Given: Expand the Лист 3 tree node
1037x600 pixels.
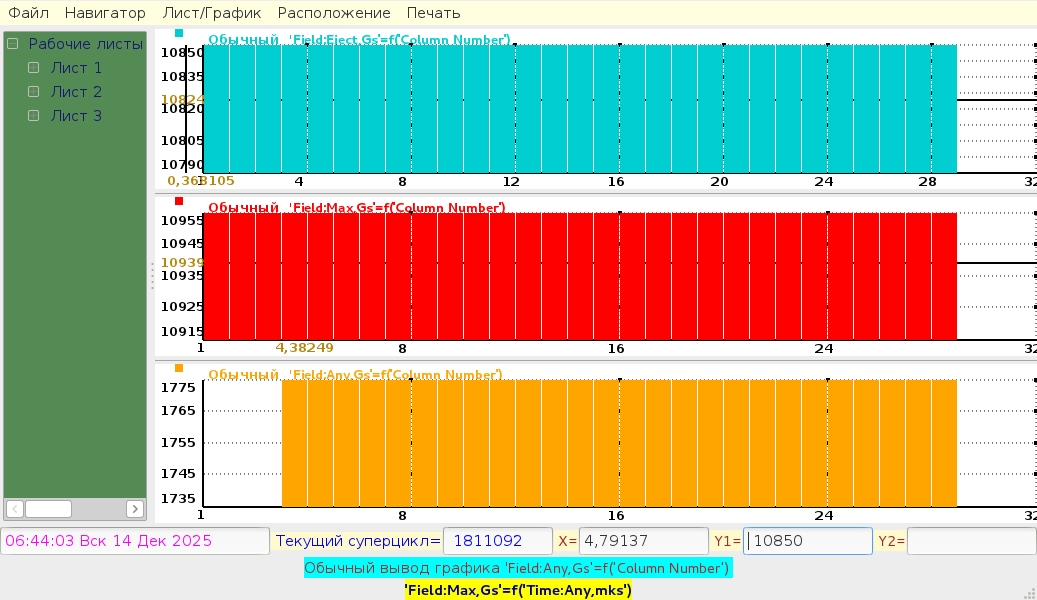Looking at the screenshot, I should (33, 116).
